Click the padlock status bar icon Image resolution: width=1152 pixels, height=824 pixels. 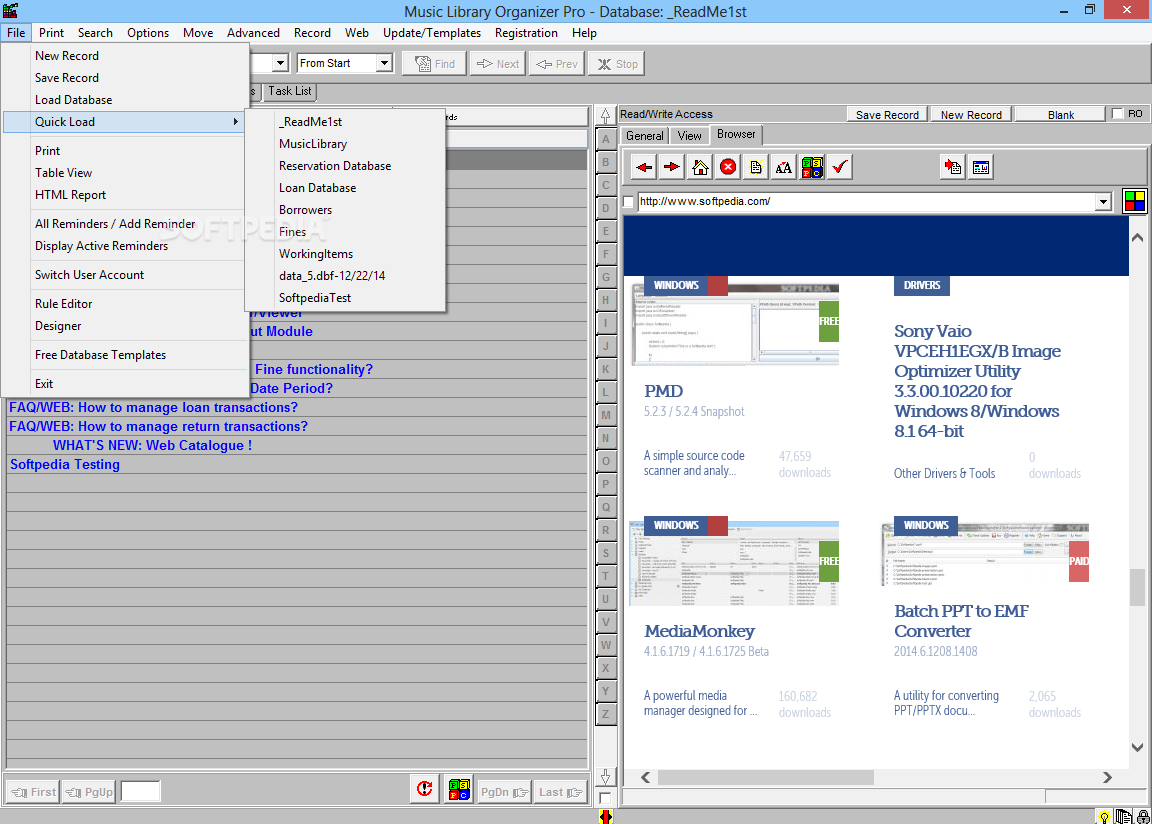1143,817
